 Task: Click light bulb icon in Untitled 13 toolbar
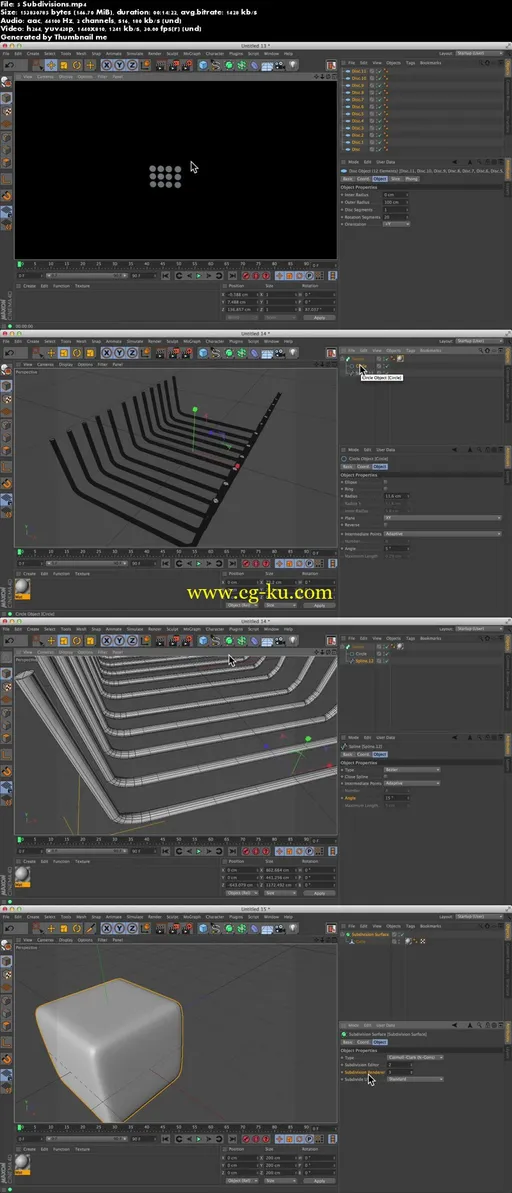click(293, 65)
